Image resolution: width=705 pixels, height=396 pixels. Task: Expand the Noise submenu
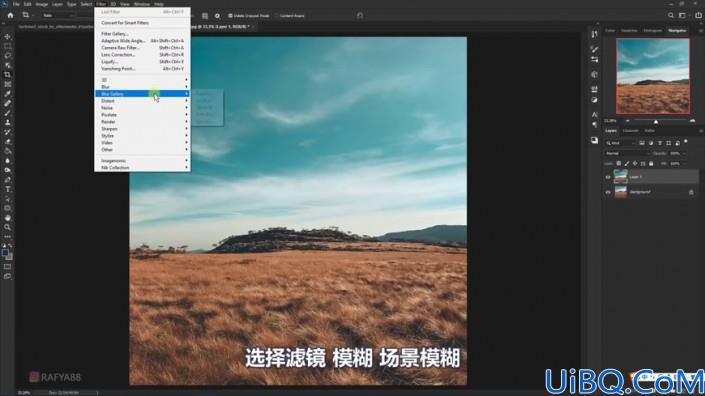tap(142, 108)
